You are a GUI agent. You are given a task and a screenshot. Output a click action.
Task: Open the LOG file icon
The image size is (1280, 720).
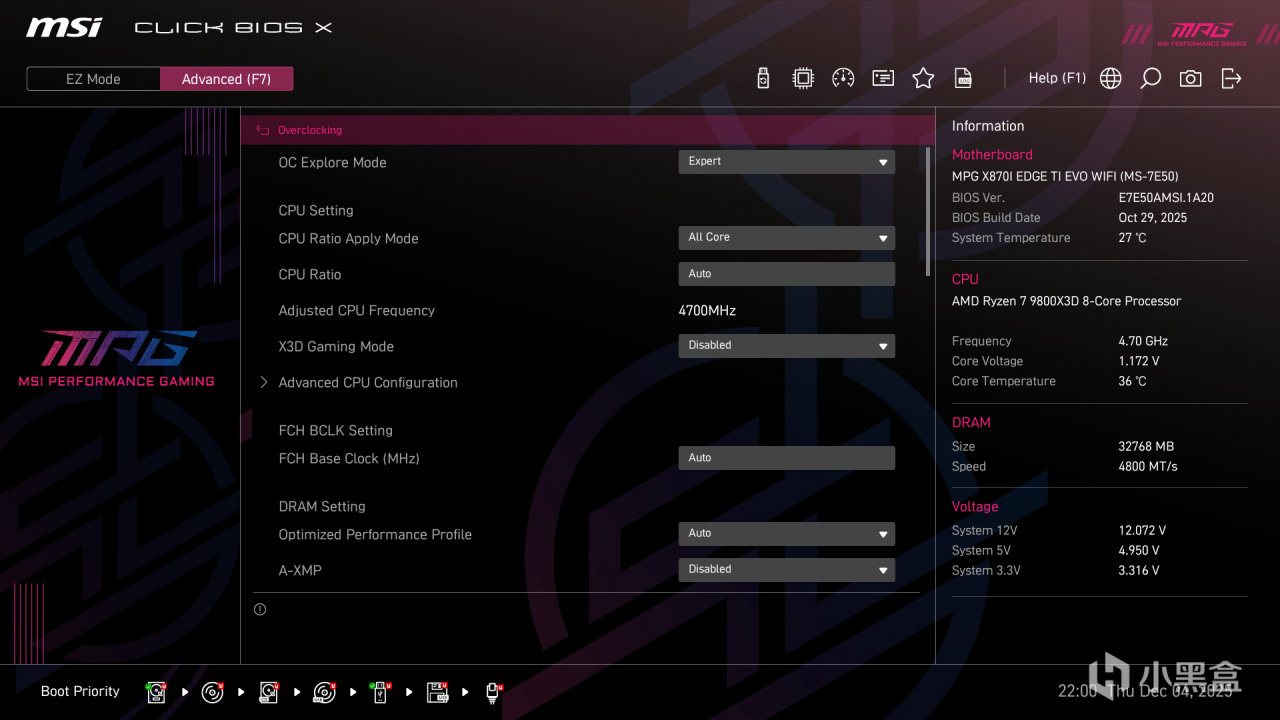[x=963, y=78]
